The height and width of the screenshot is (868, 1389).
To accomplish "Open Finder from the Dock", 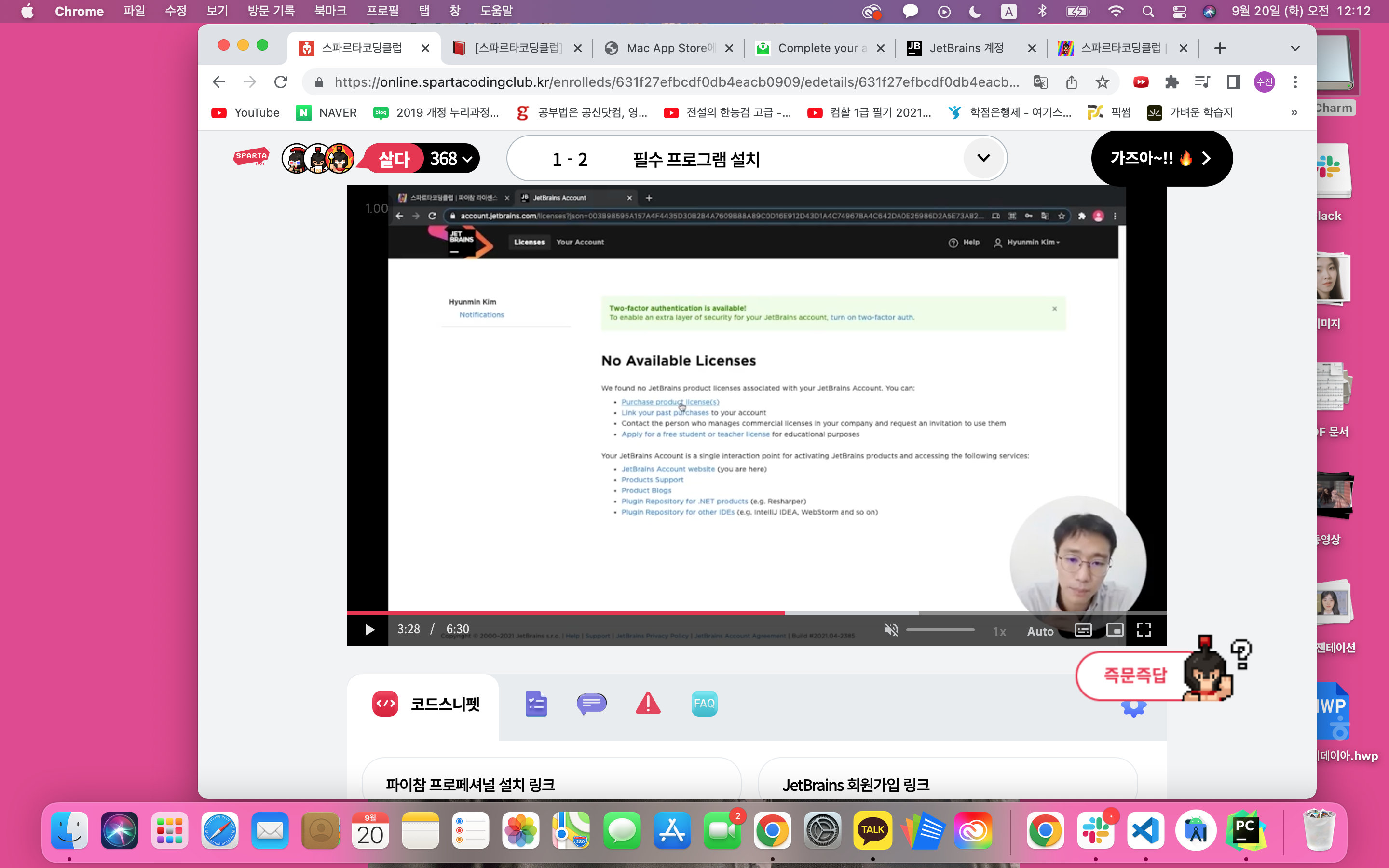I will [x=69, y=830].
